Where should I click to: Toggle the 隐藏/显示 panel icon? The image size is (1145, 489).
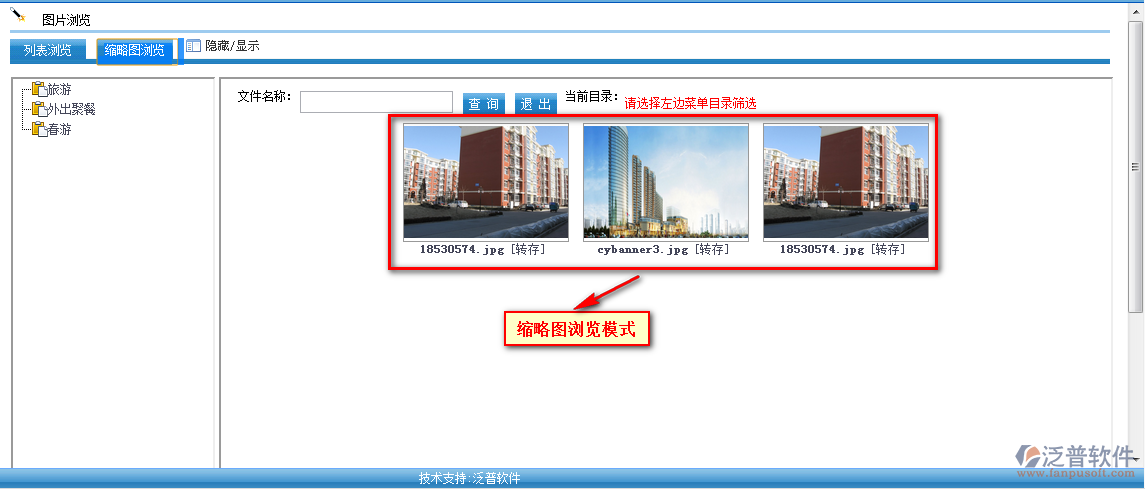coord(193,45)
